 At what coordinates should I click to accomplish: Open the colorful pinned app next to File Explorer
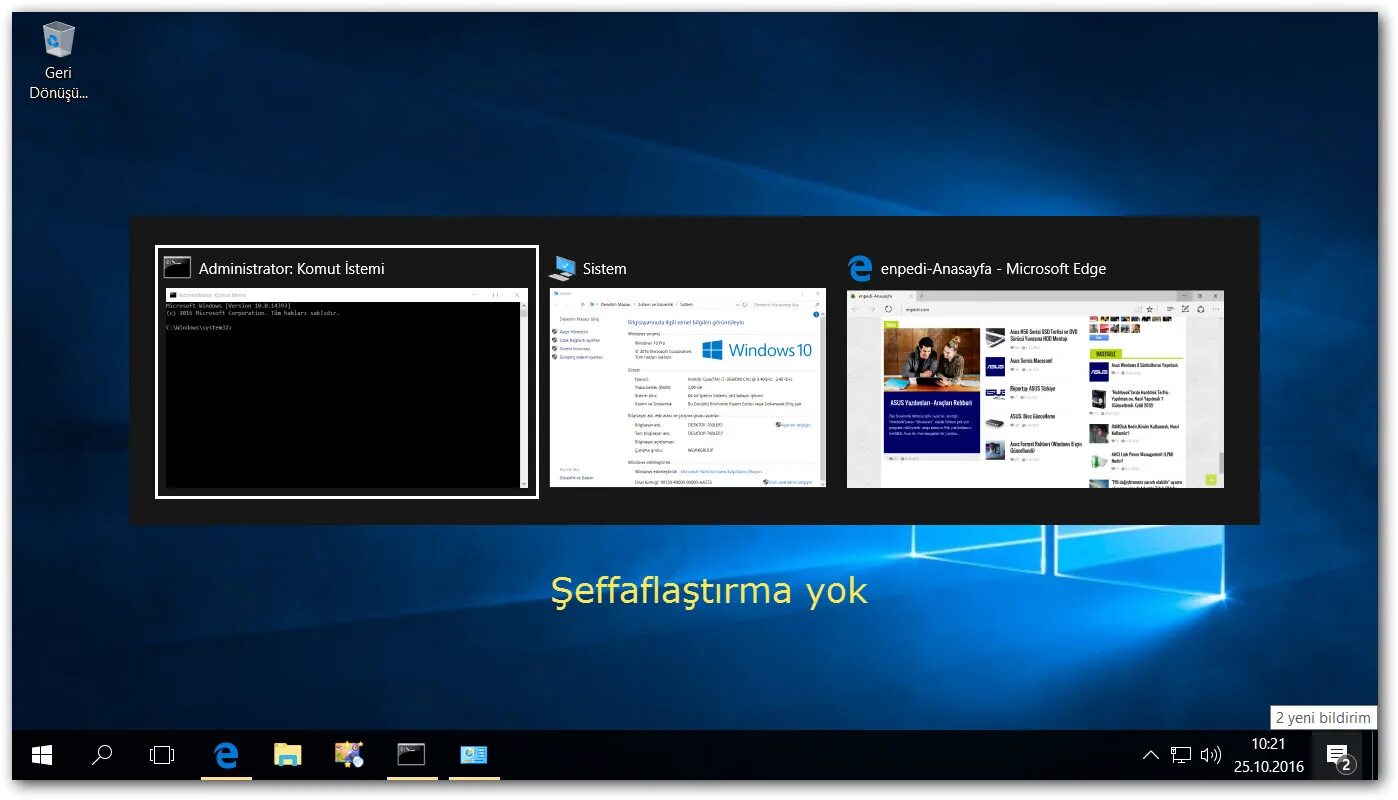pyautogui.click(x=349, y=755)
